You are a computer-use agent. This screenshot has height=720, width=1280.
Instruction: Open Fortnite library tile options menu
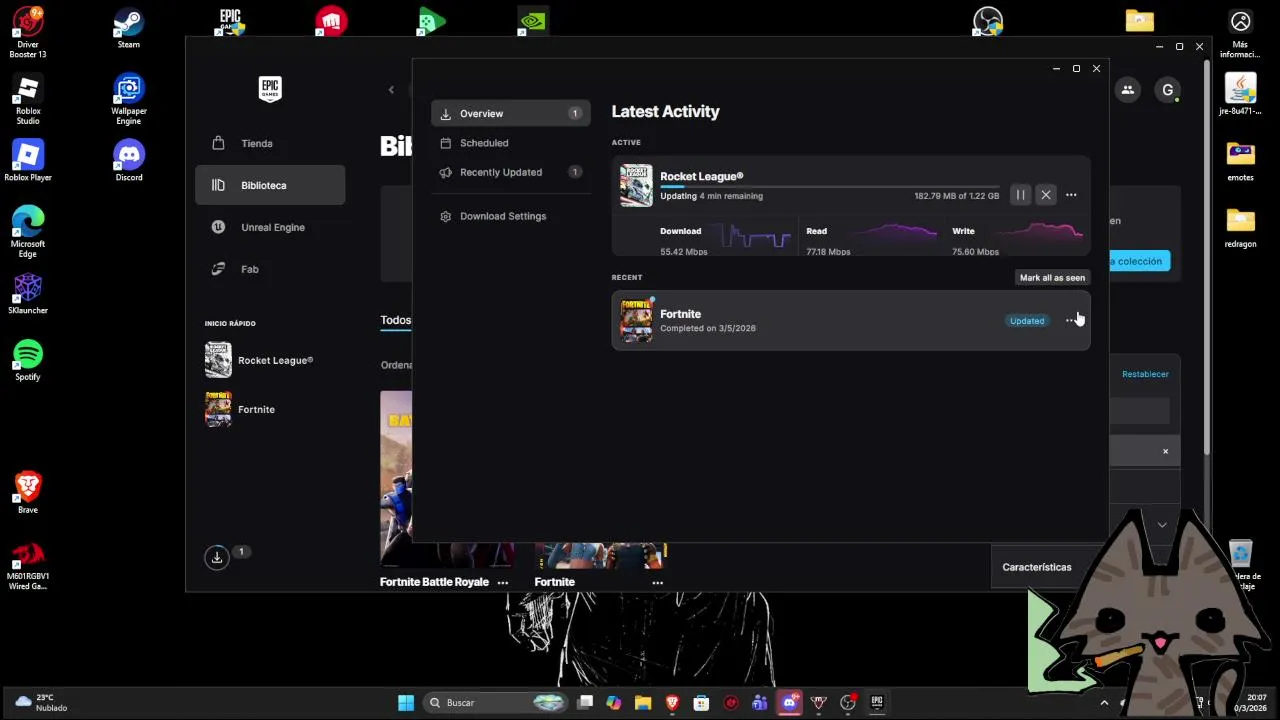(657, 582)
